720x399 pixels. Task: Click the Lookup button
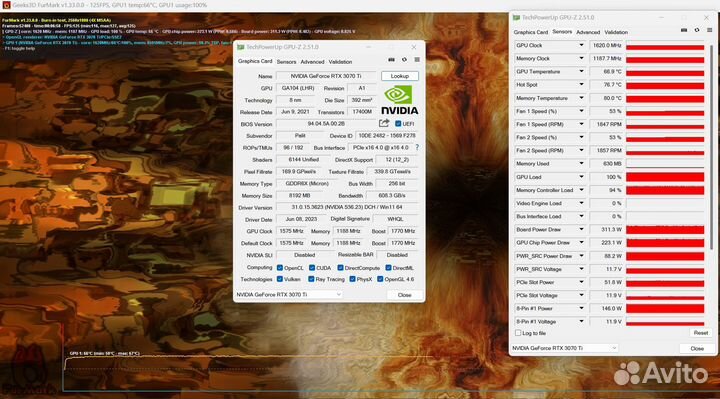click(399, 76)
